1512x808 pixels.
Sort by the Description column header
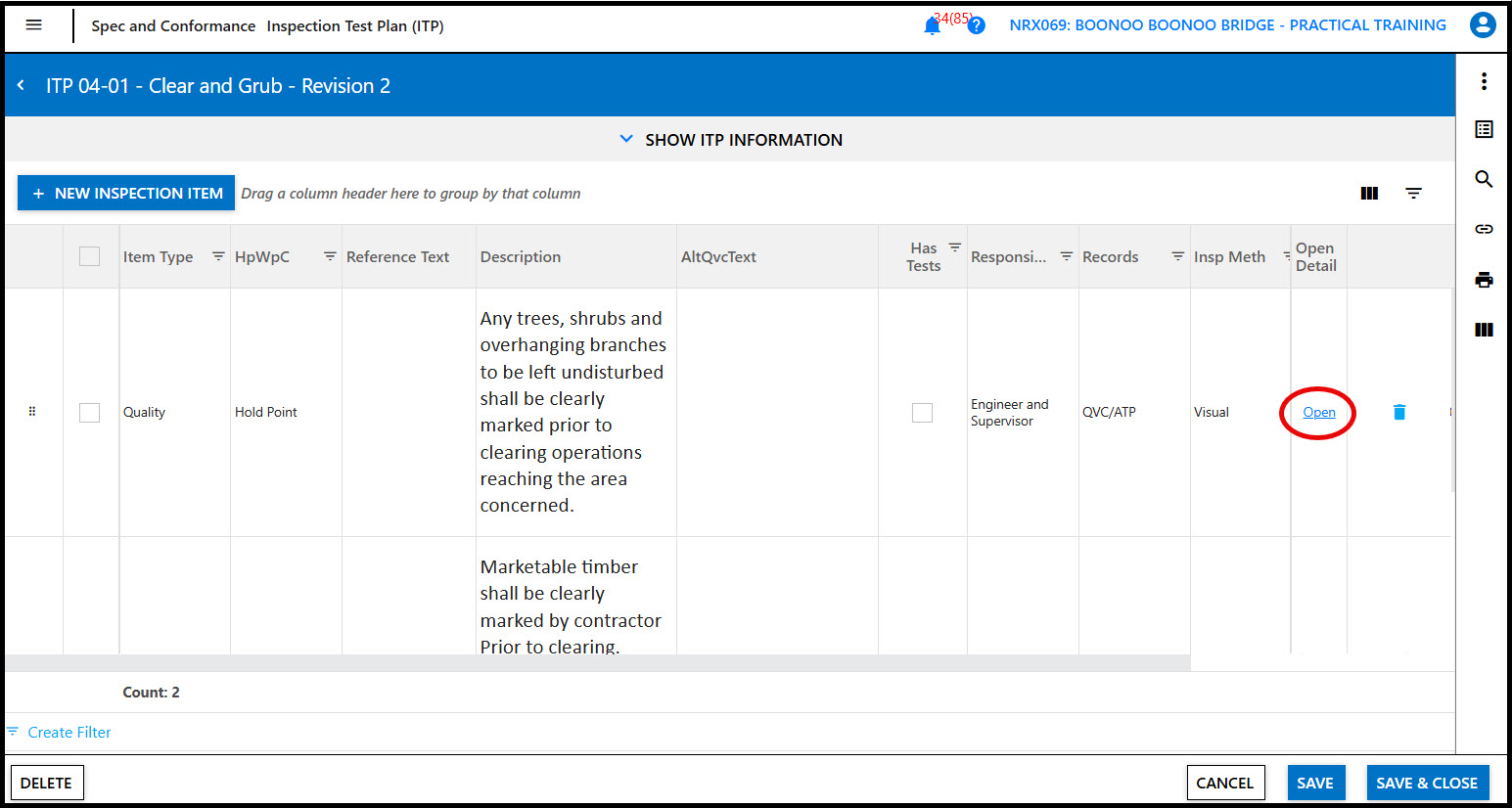[x=521, y=257]
